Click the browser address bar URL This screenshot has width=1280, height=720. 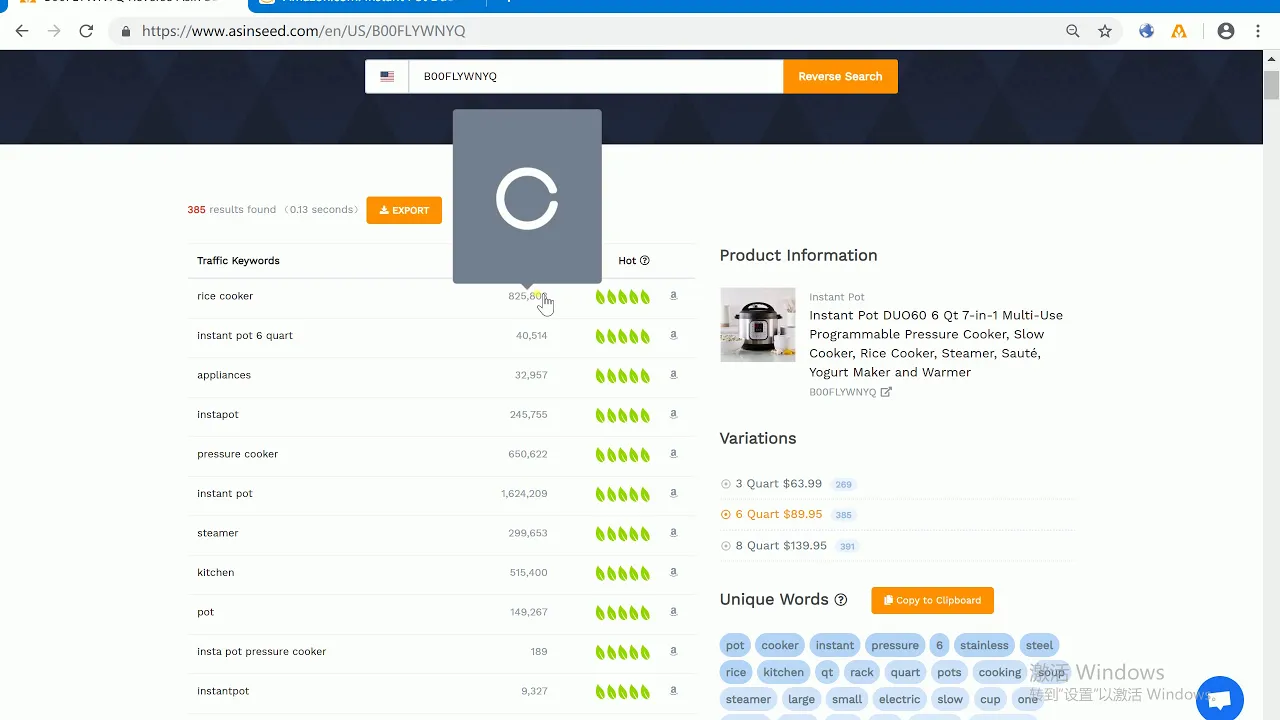[303, 31]
